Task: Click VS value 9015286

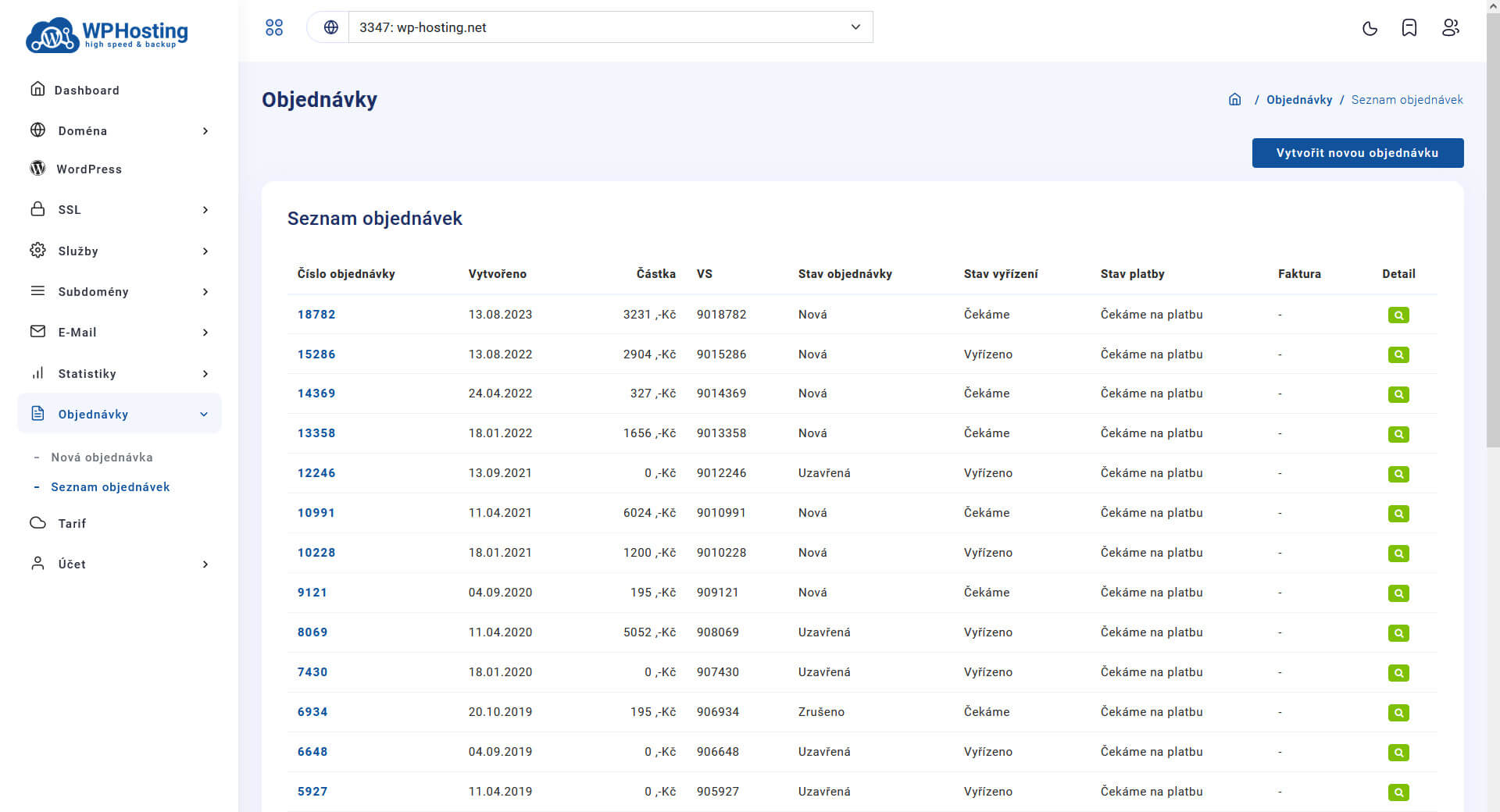Action: 721,354
